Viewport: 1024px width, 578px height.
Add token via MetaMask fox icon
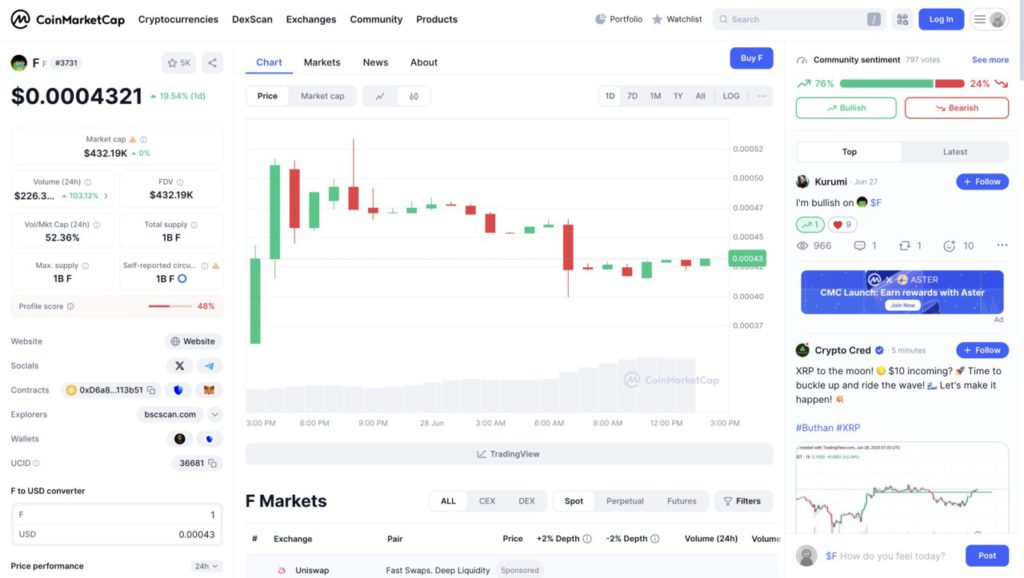pyautogui.click(x=209, y=390)
